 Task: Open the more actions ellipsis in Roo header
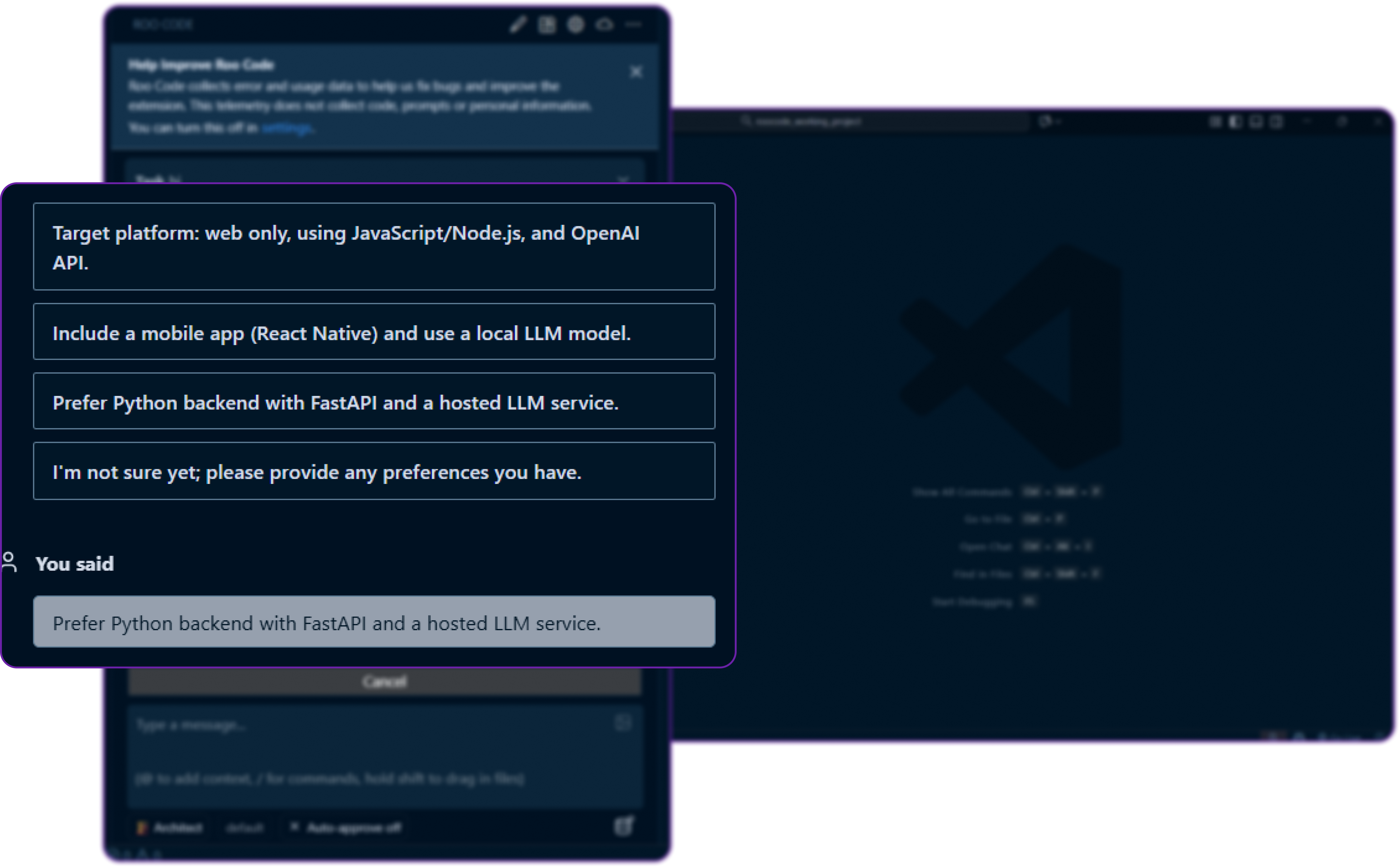tap(634, 25)
